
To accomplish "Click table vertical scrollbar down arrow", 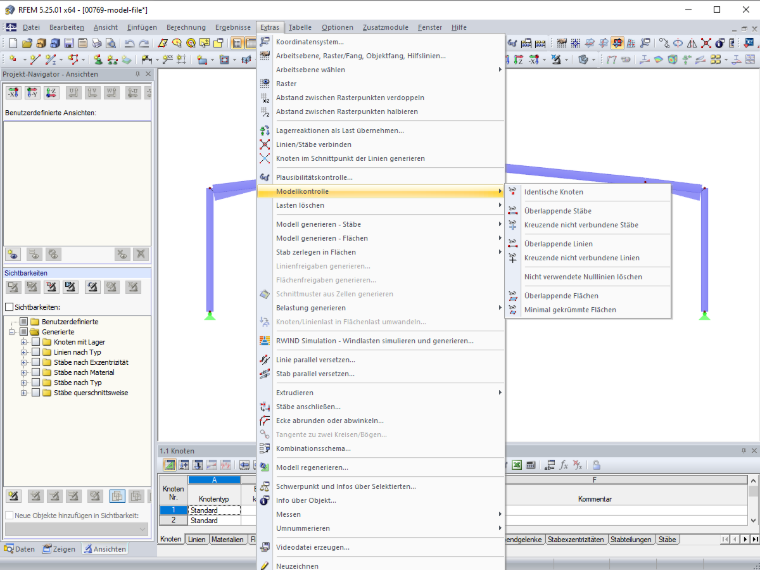I will tap(753, 521).
